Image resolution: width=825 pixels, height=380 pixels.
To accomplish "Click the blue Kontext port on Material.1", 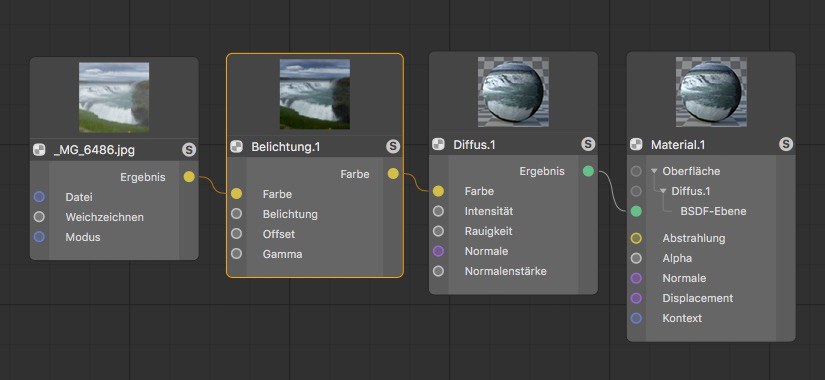I will [x=636, y=318].
